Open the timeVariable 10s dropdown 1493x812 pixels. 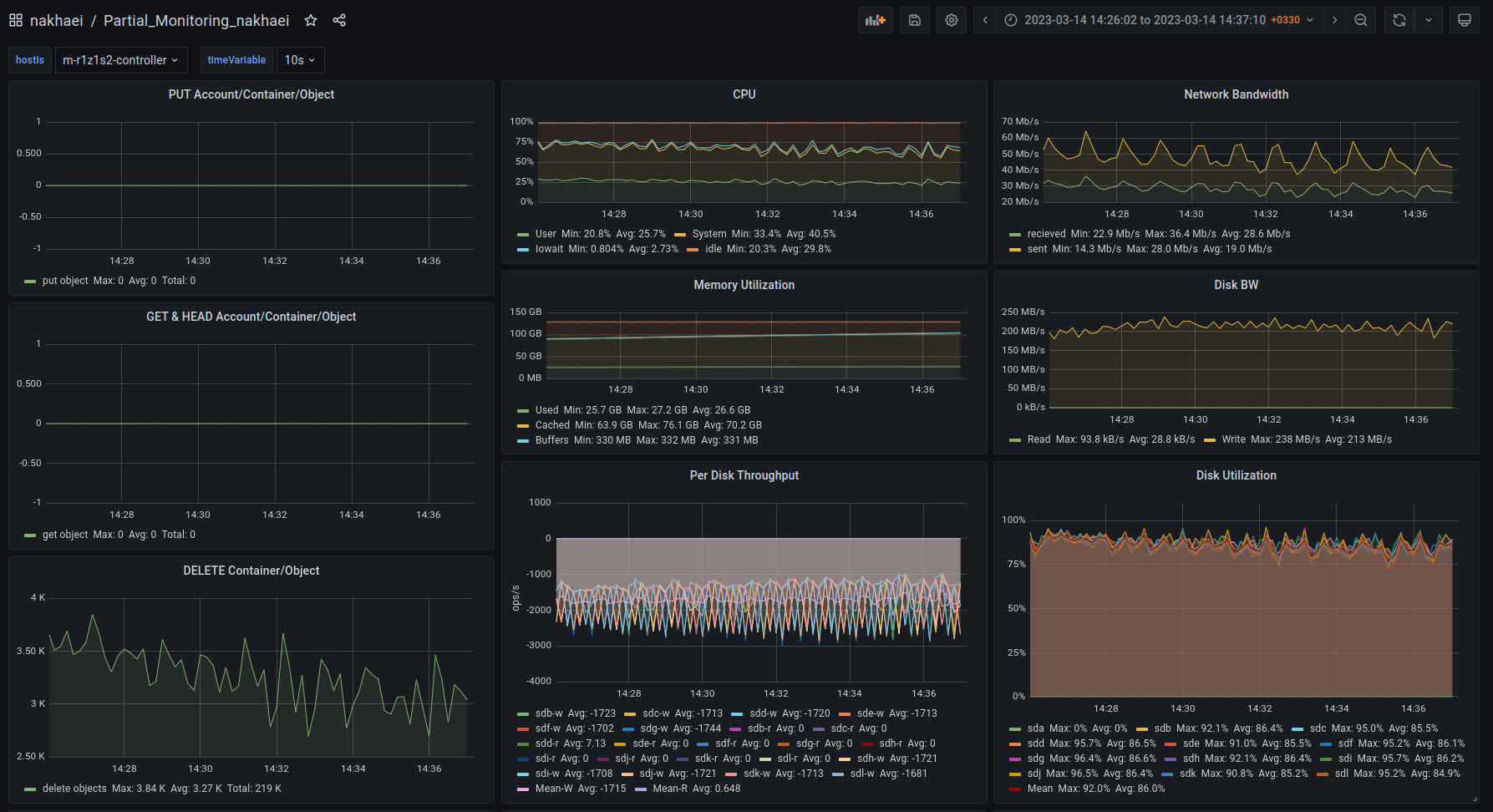coord(299,60)
